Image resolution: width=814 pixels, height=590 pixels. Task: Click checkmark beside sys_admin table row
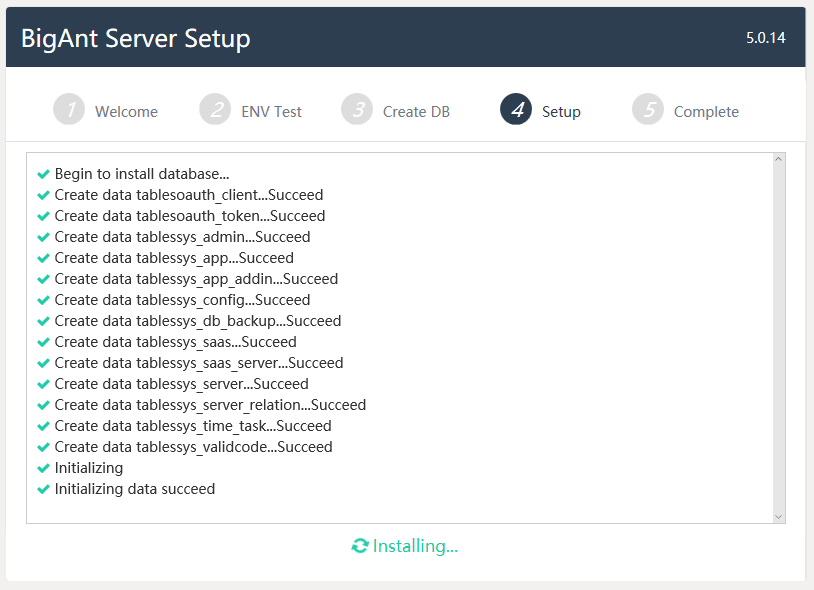pos(44,237)
